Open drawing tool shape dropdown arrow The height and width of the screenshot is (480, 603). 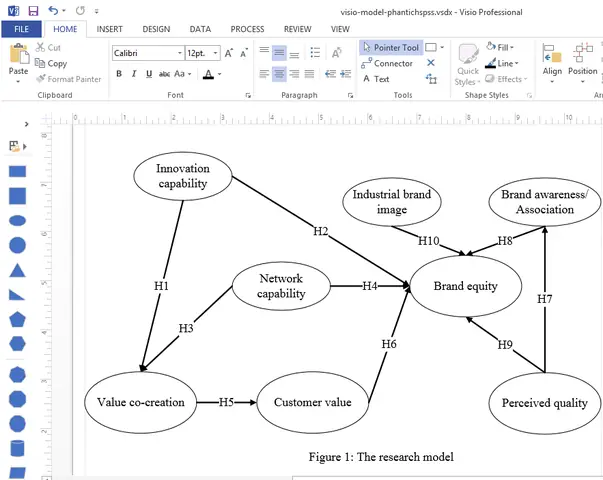coord(442,47)
